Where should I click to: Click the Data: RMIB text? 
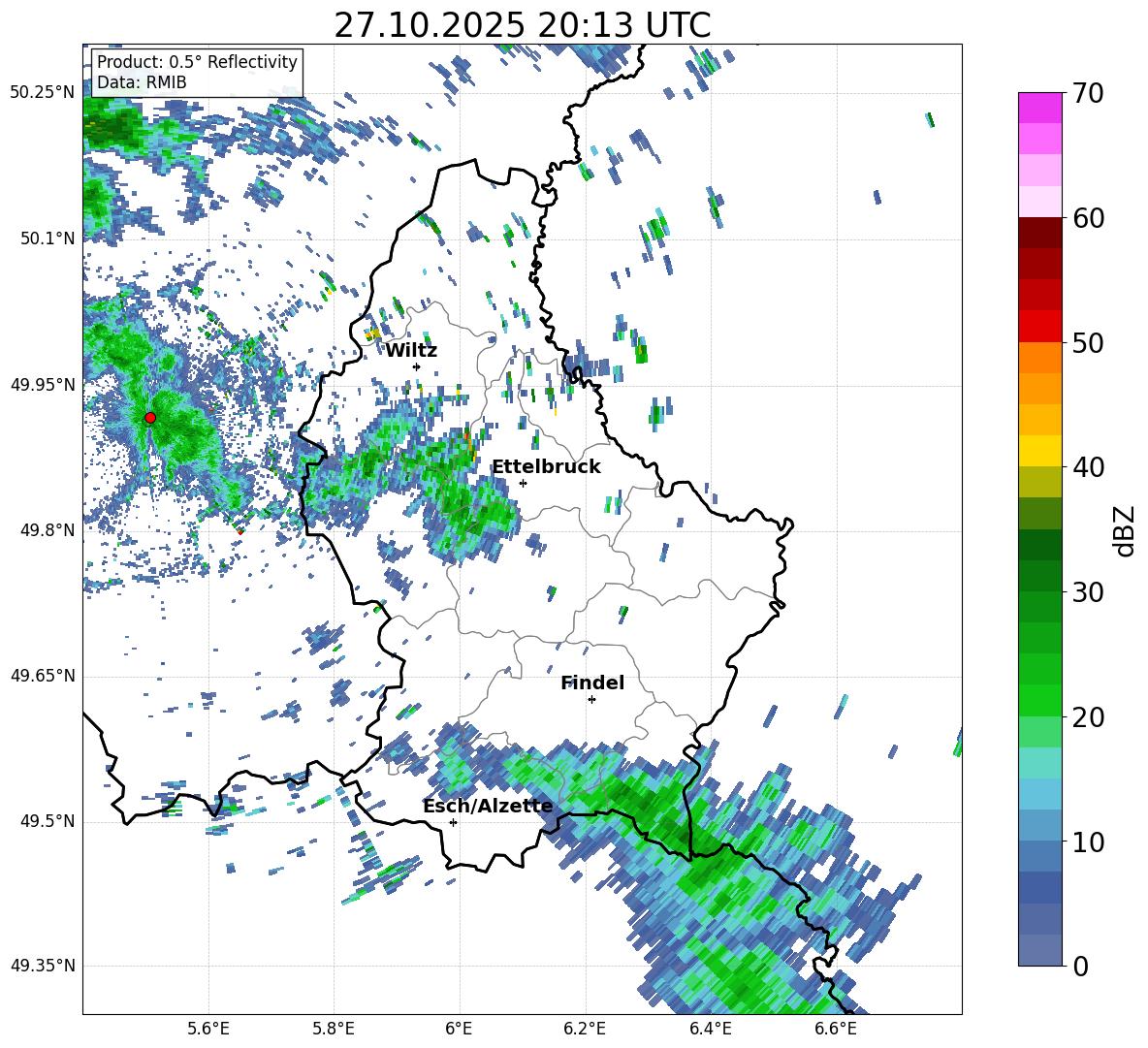[x=142, y=82]
